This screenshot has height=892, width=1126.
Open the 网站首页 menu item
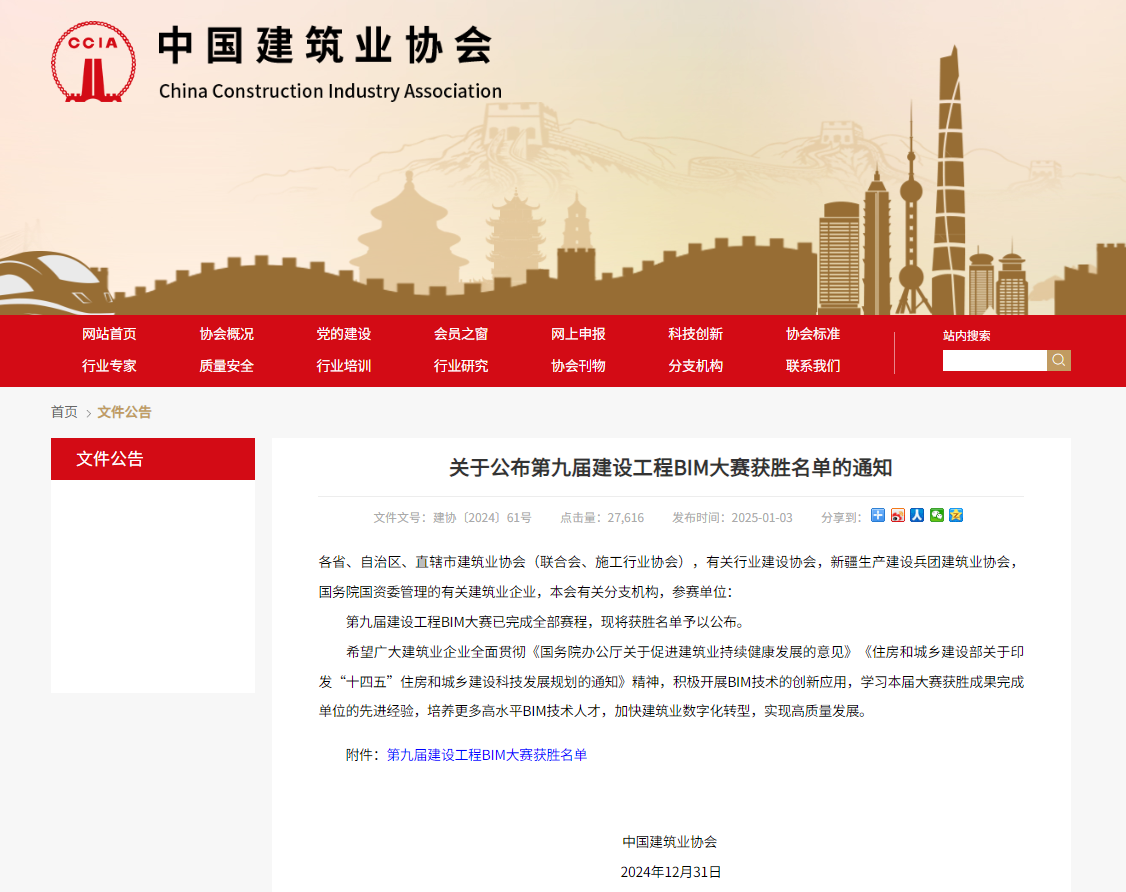tap(109, 334)
